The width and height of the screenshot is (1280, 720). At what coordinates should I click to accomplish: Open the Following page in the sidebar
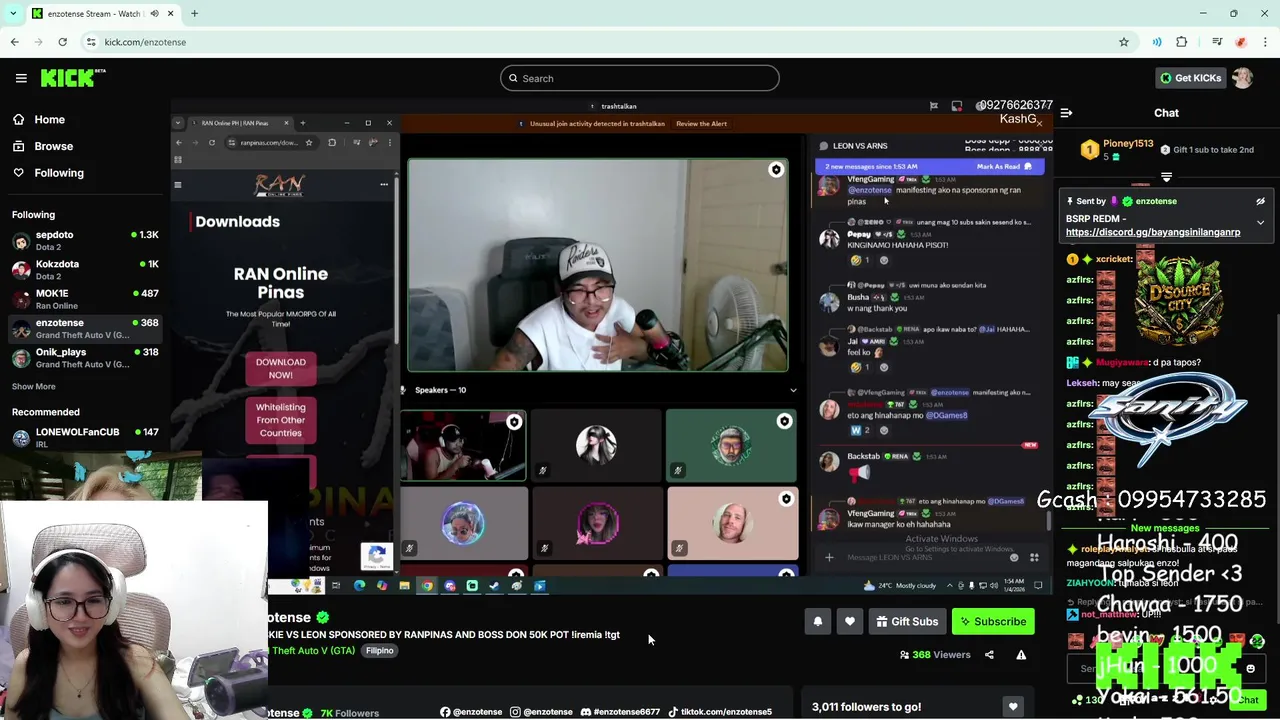(x=59, y=173)
